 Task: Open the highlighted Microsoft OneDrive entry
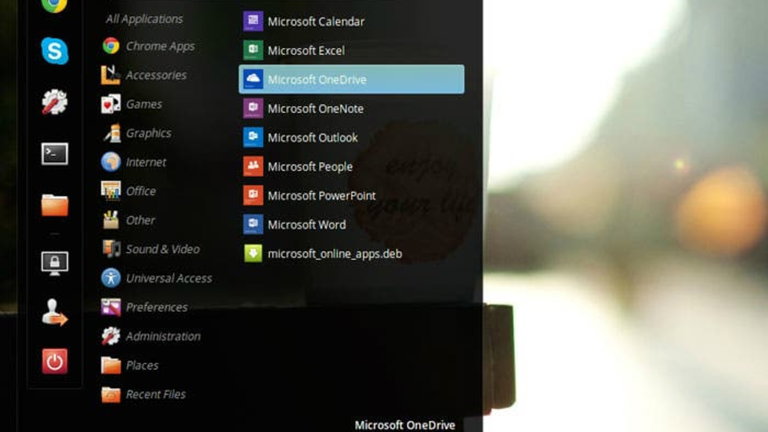[x=351, y=79]
